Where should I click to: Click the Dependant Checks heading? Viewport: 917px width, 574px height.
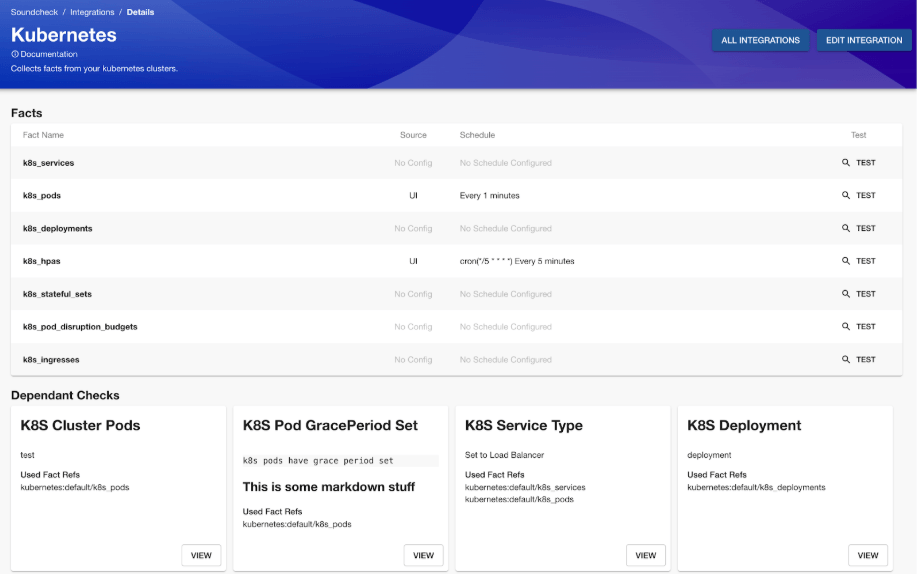65,395
